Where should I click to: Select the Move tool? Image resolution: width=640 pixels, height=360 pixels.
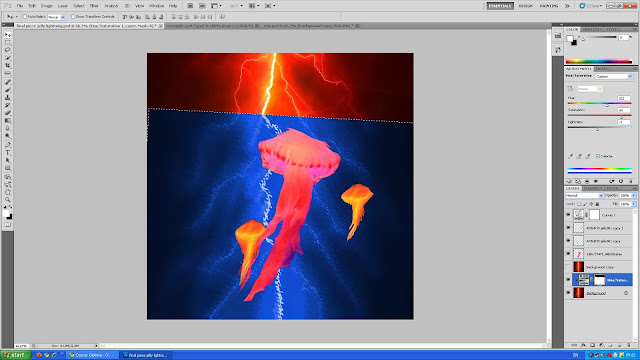coord(8,35)
